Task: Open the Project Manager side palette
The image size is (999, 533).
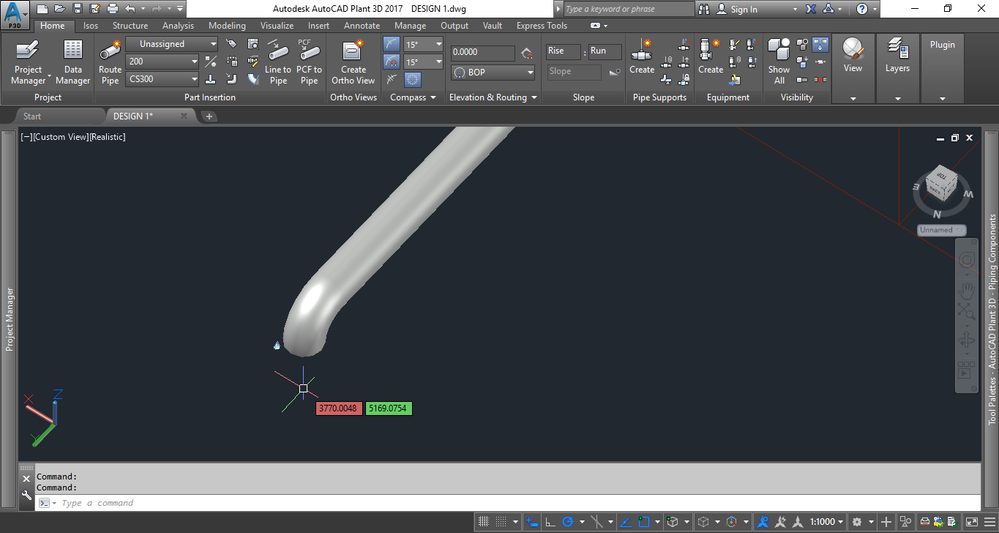Action: pos(9,318)
